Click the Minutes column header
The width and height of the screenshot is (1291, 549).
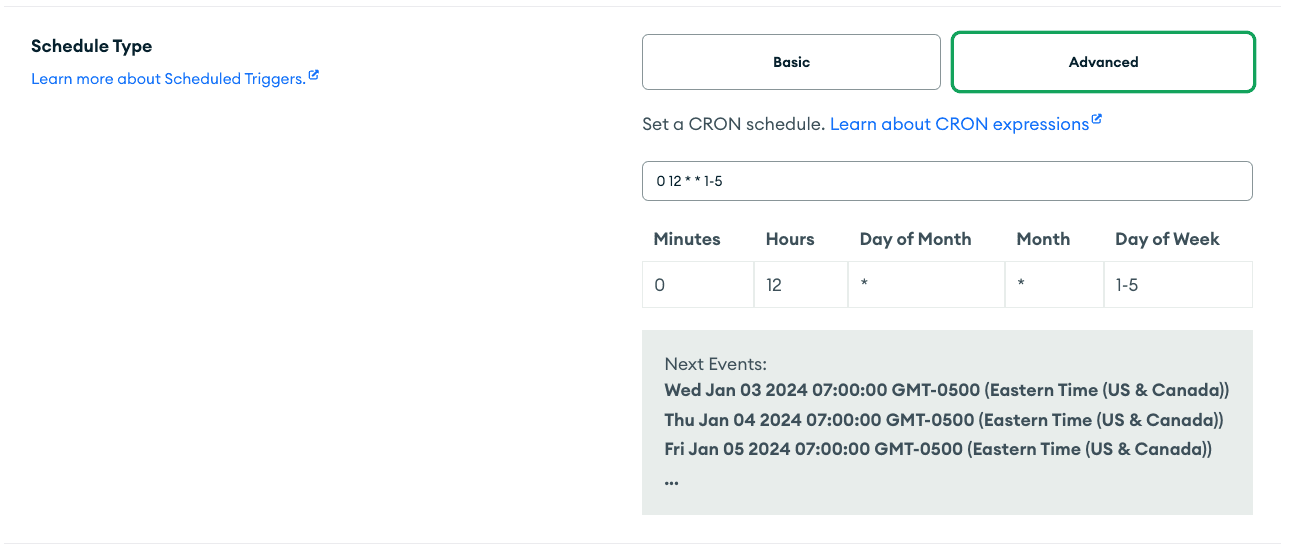point(687,239)
